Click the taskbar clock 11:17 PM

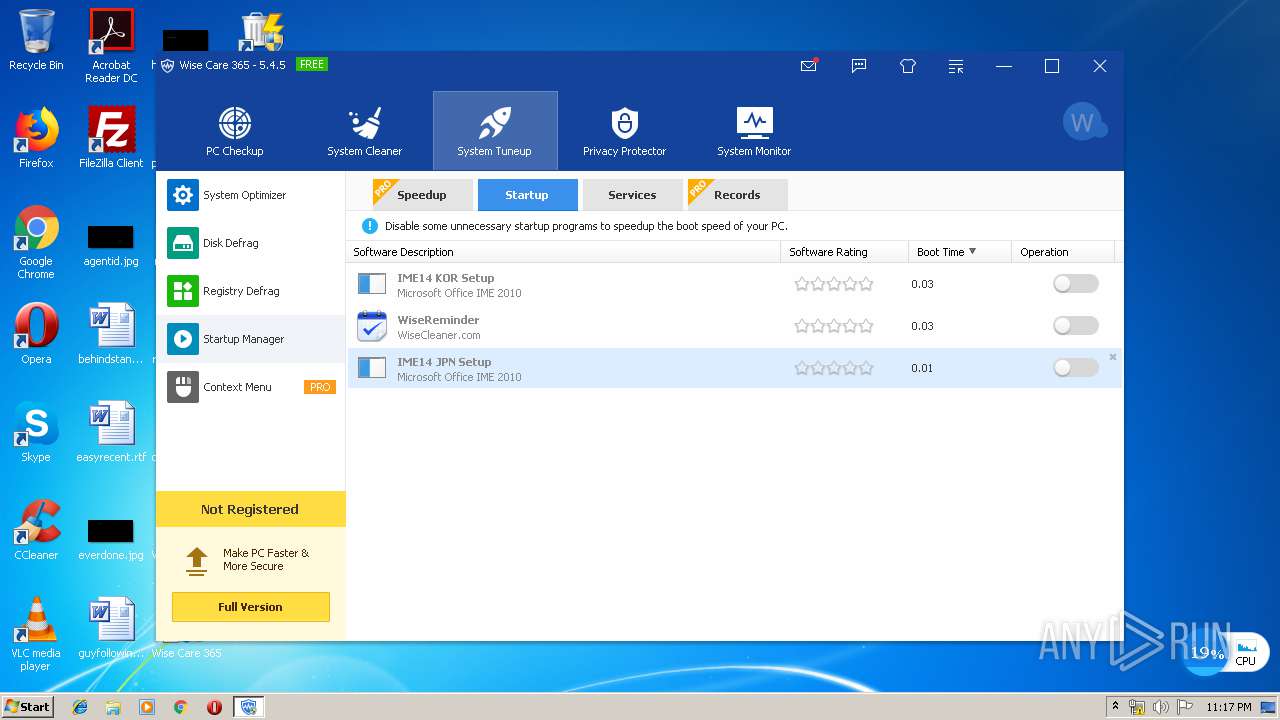click(x=1229, y=707)
